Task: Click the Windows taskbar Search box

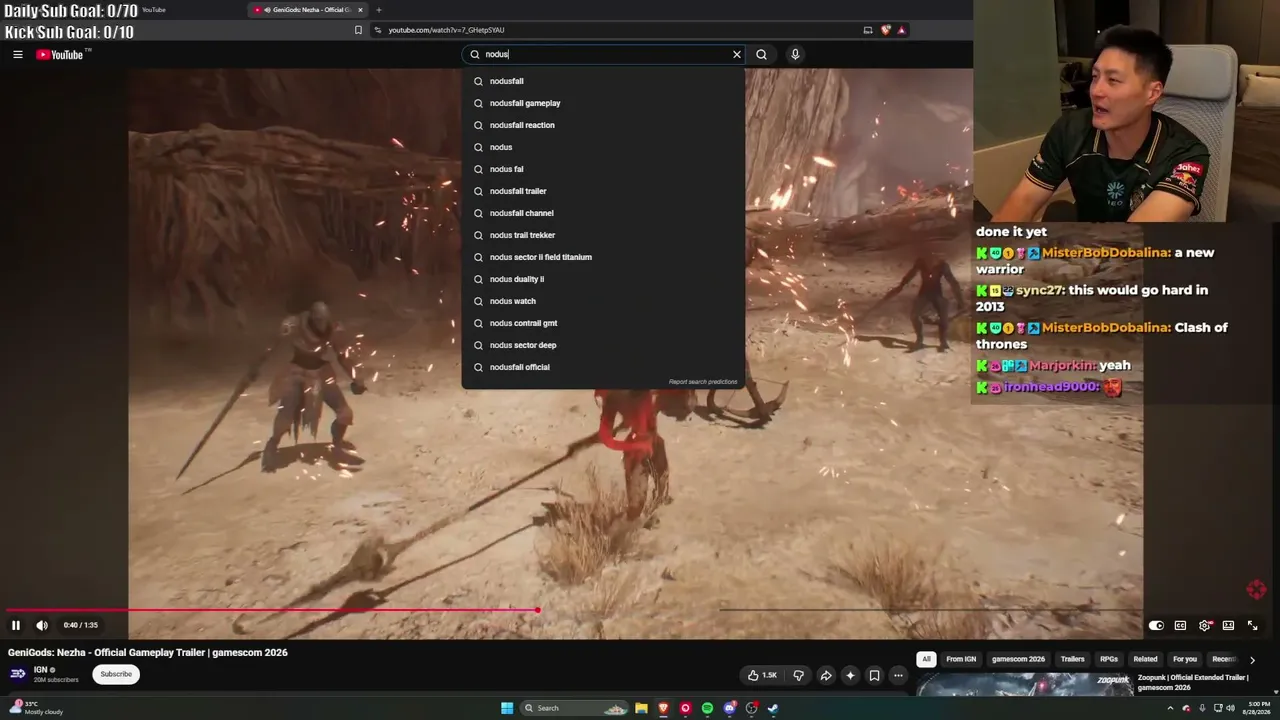Action: click(575, 709)
